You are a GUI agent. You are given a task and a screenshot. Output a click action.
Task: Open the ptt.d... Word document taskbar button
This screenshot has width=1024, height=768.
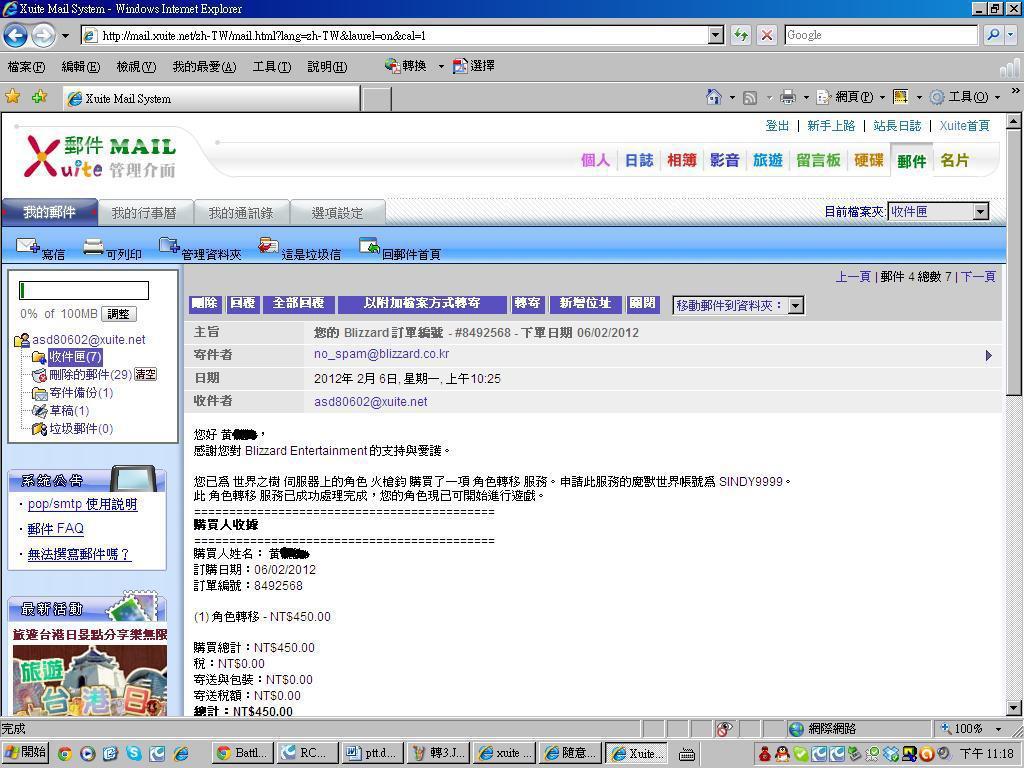point(372,753)
